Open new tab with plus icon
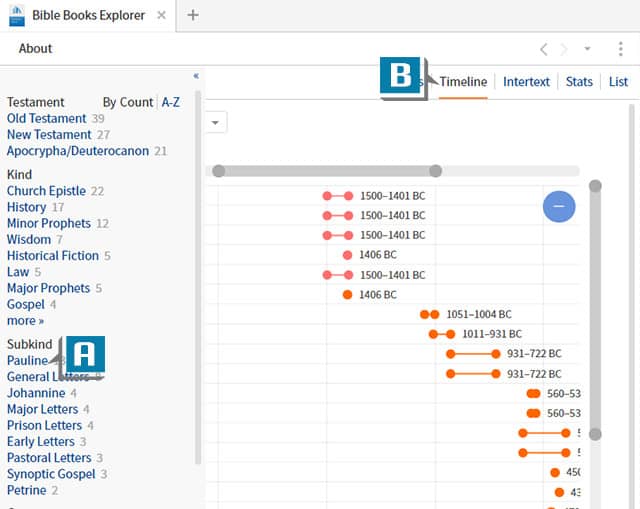 click(193, 15)
